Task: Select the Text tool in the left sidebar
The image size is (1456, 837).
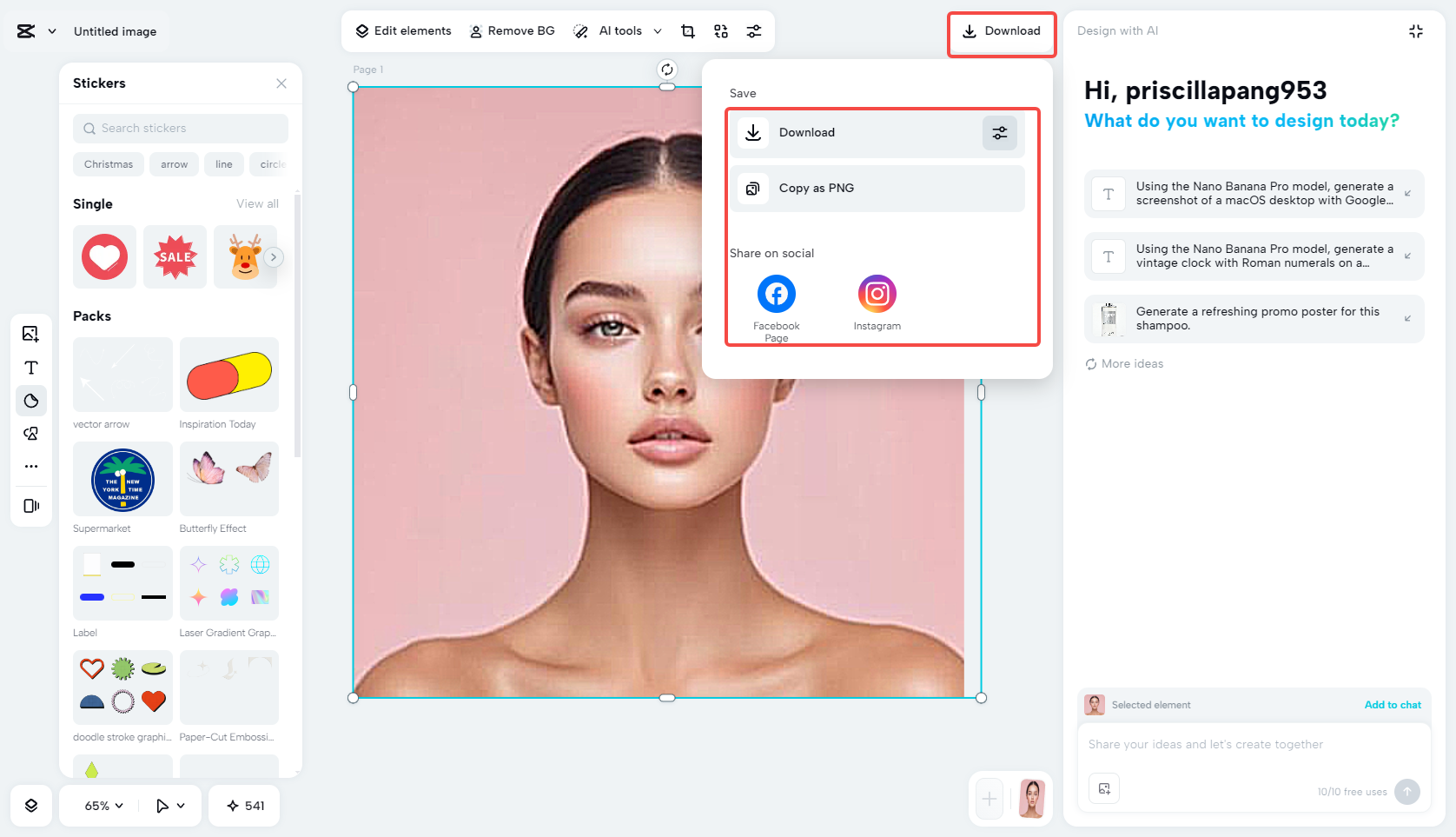Action: click(31, 368)
